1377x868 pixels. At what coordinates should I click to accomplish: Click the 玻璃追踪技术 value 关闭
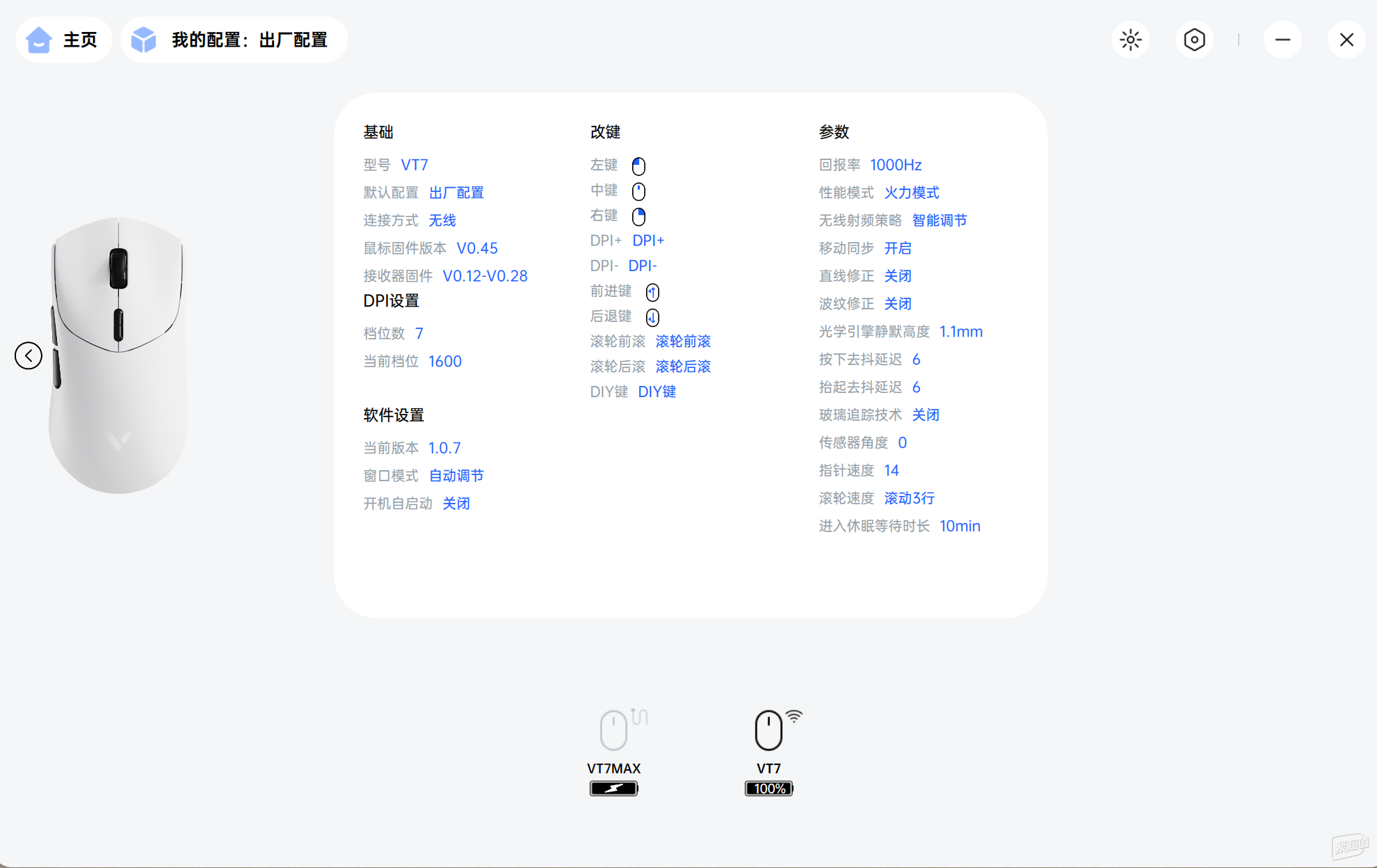(926, 415)
